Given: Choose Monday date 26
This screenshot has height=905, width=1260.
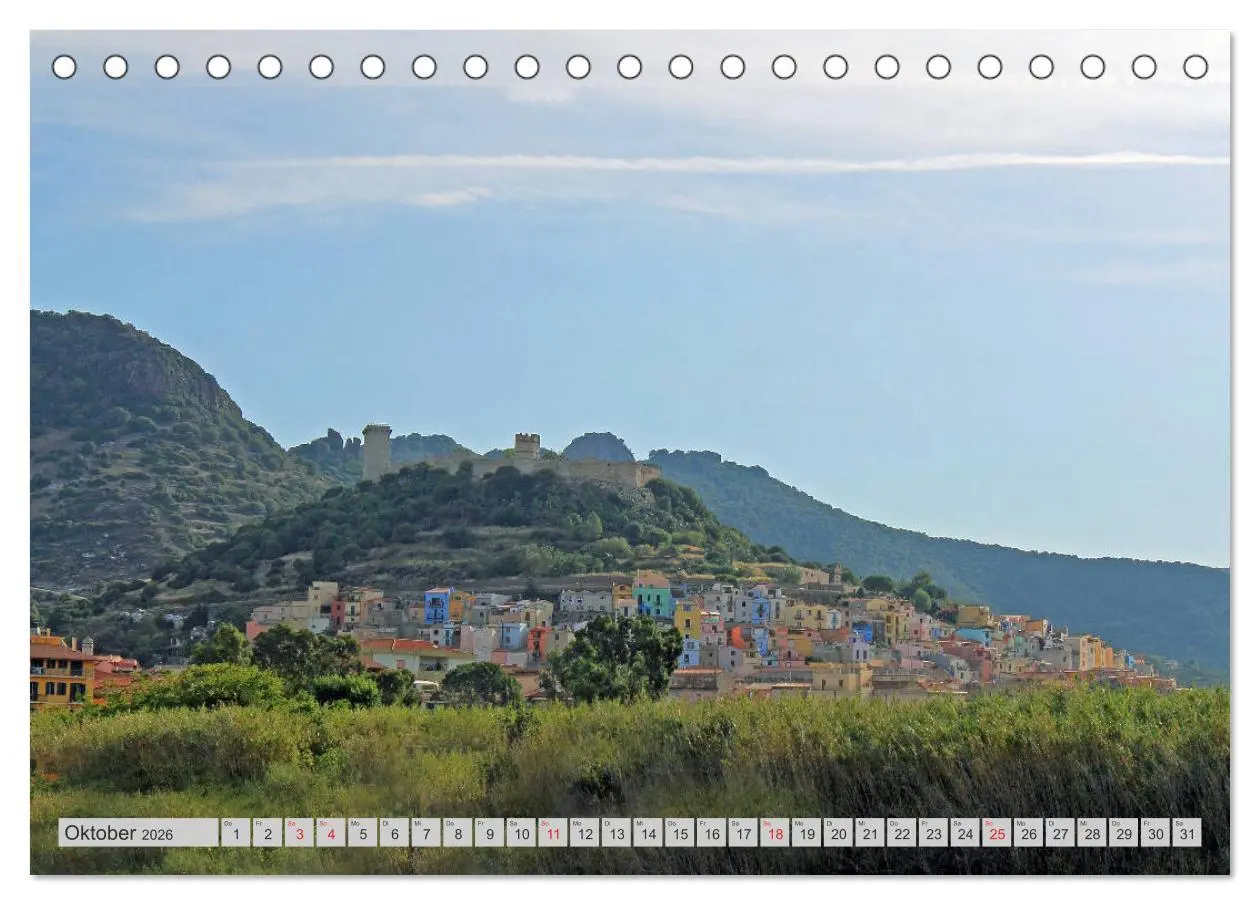Looking at the screenshot, I should (x=1029, y=833).
